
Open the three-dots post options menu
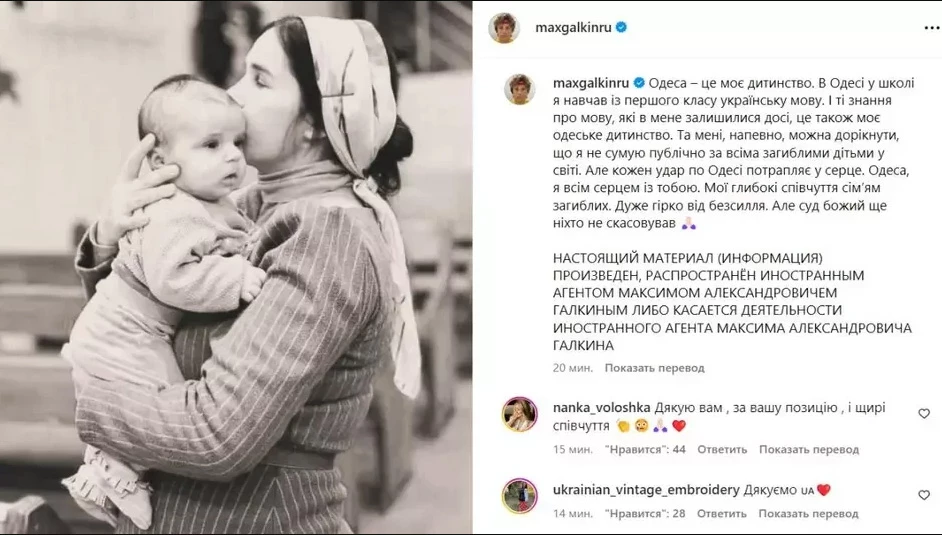tap(931, 28)
